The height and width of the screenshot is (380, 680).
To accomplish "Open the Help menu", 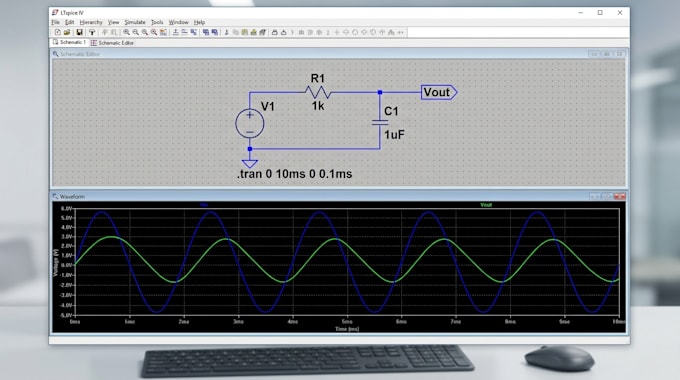I will pos(199,22).
